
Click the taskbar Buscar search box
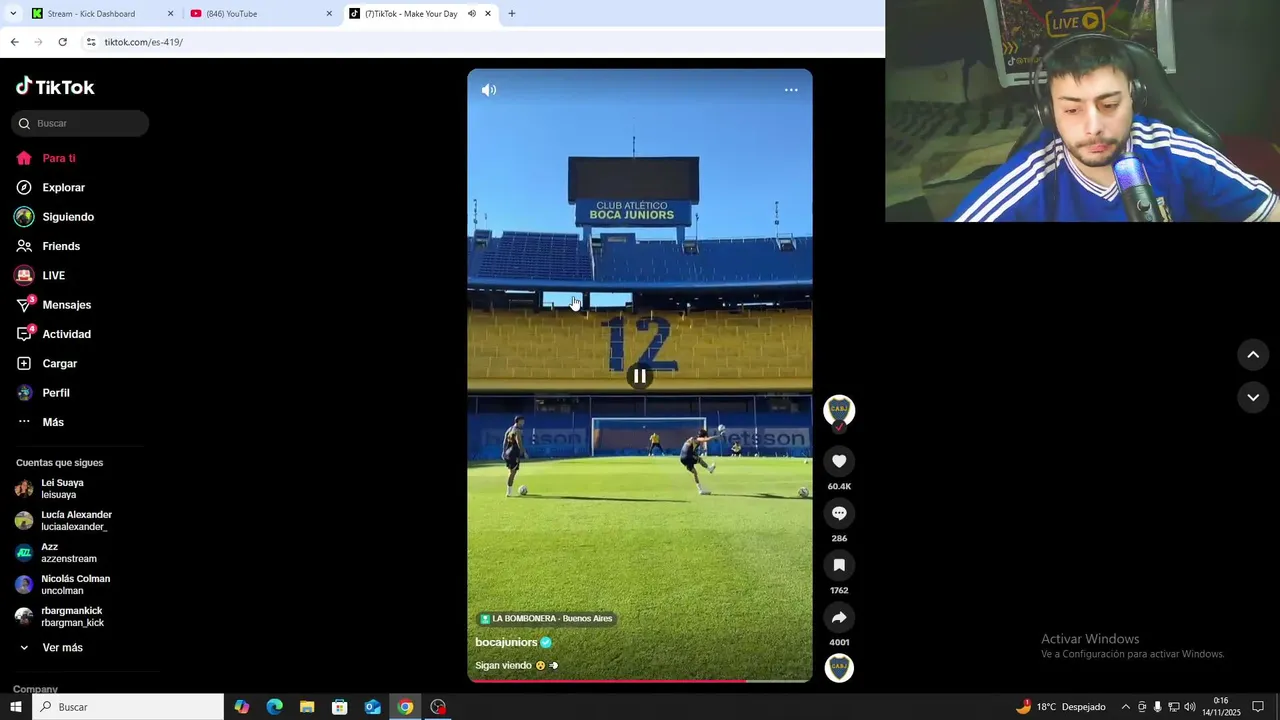tap(128, 707)
